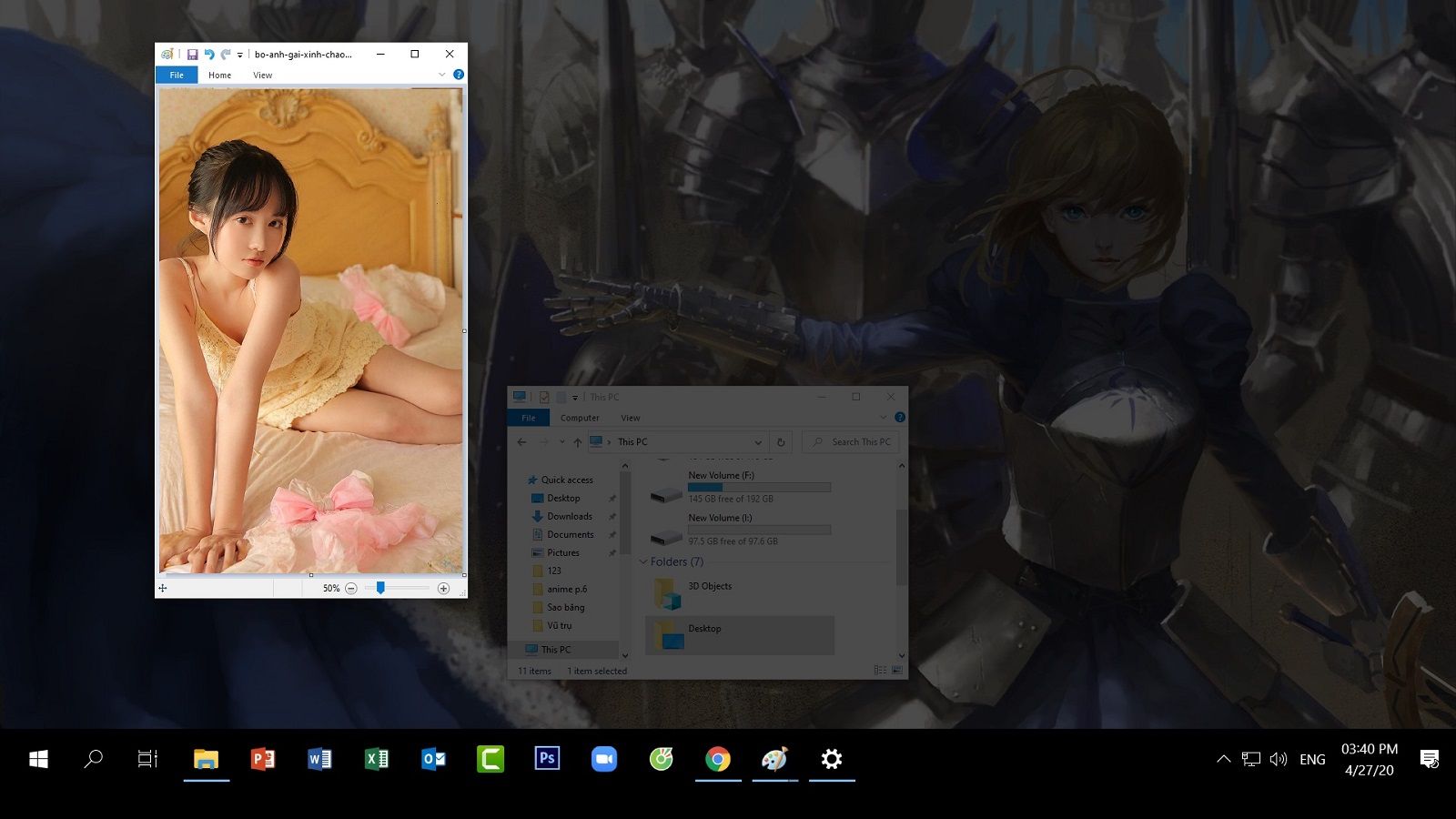Viewport: 1456px width, 819px height.
Task: Click the Save icon in Paint's toolbar
Action: pyautogui.click(x=192, y=55)
